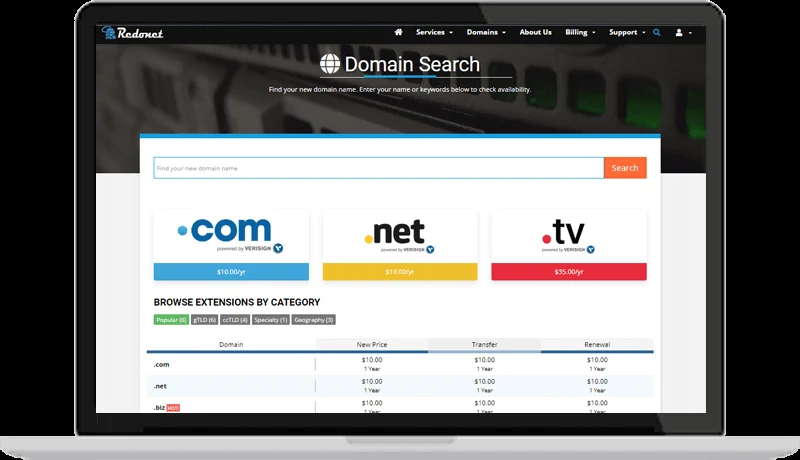Select the Popular (6) category filter
The height and width of the screenshot is (460, 800).
(171, 320)
